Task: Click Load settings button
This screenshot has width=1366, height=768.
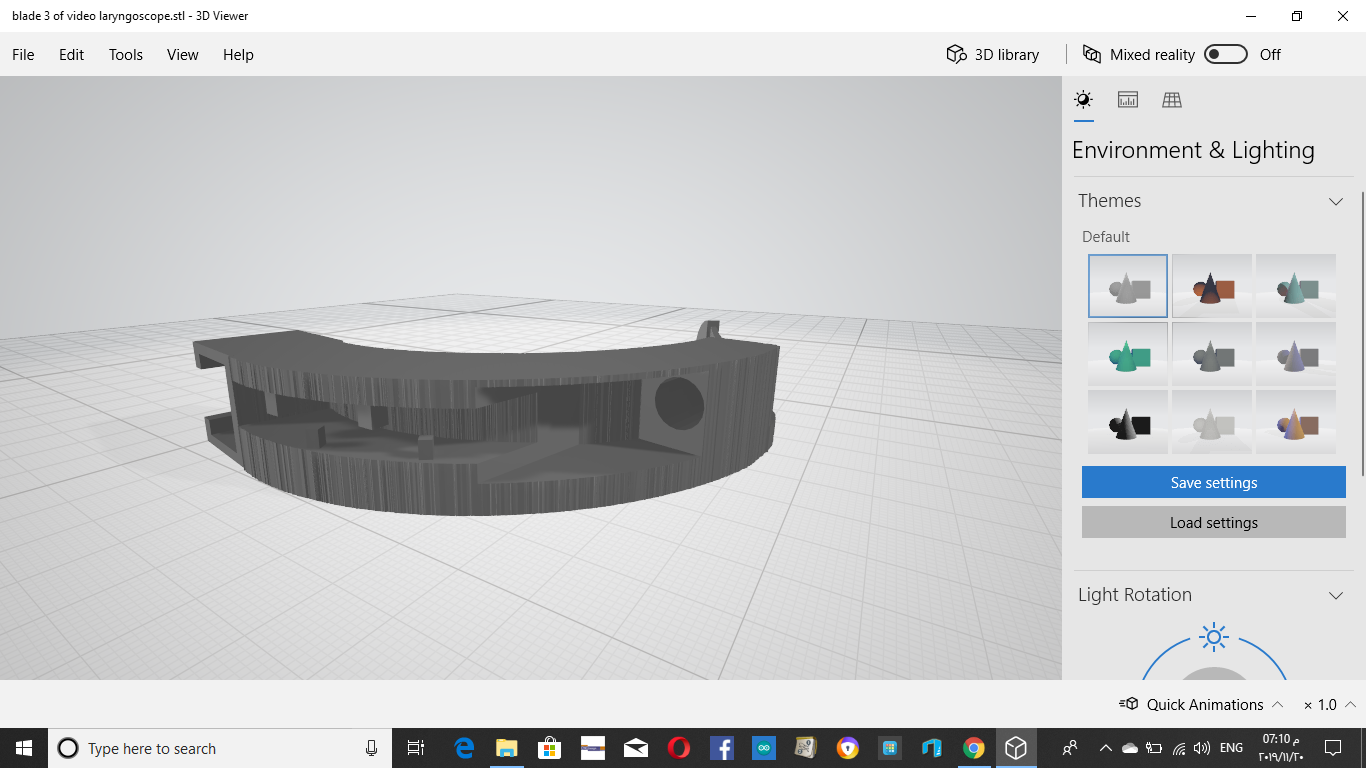Action: [x=1214, y=522]
